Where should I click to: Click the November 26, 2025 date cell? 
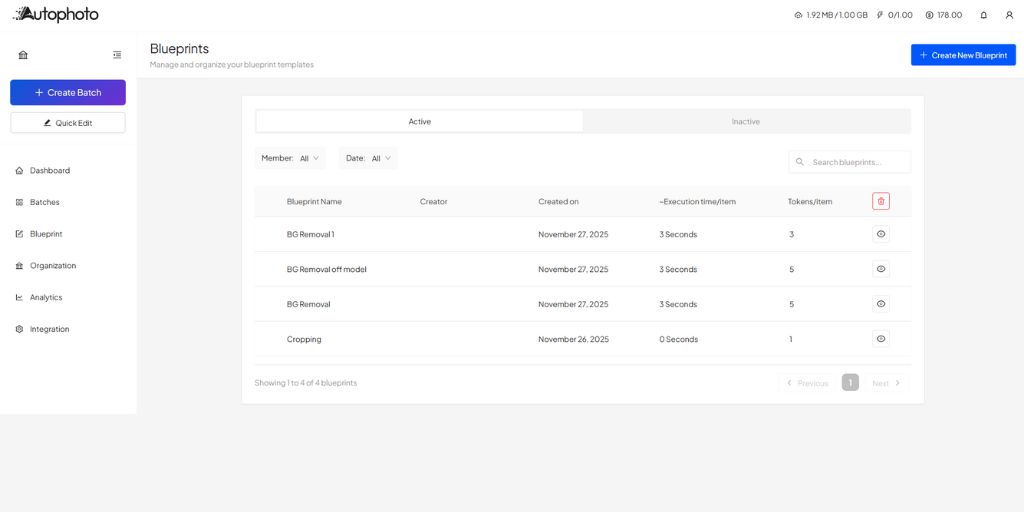(x=573, y=340)
